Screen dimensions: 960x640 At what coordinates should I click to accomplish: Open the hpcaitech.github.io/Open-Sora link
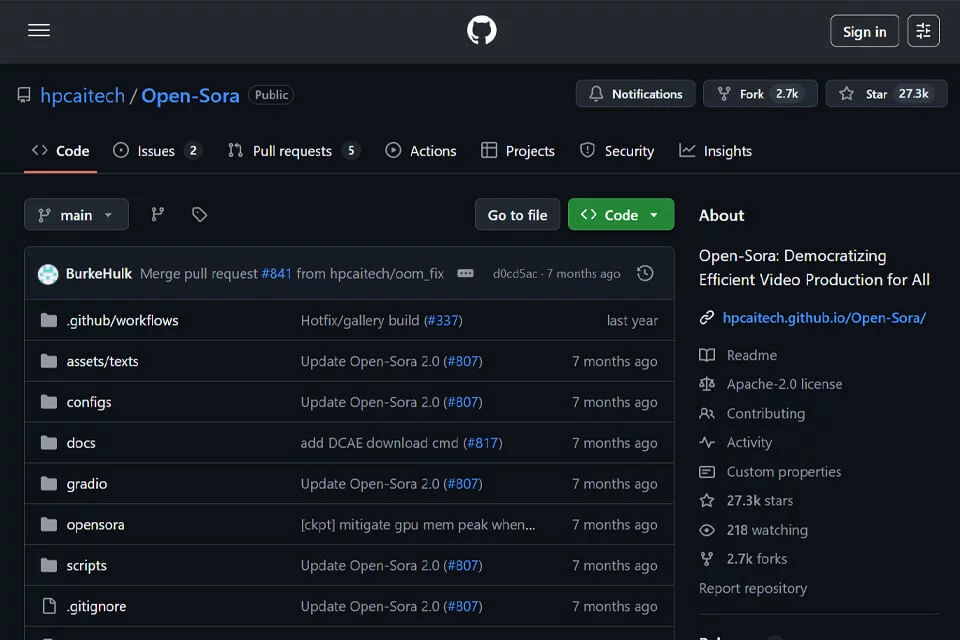tap(823, 318)
